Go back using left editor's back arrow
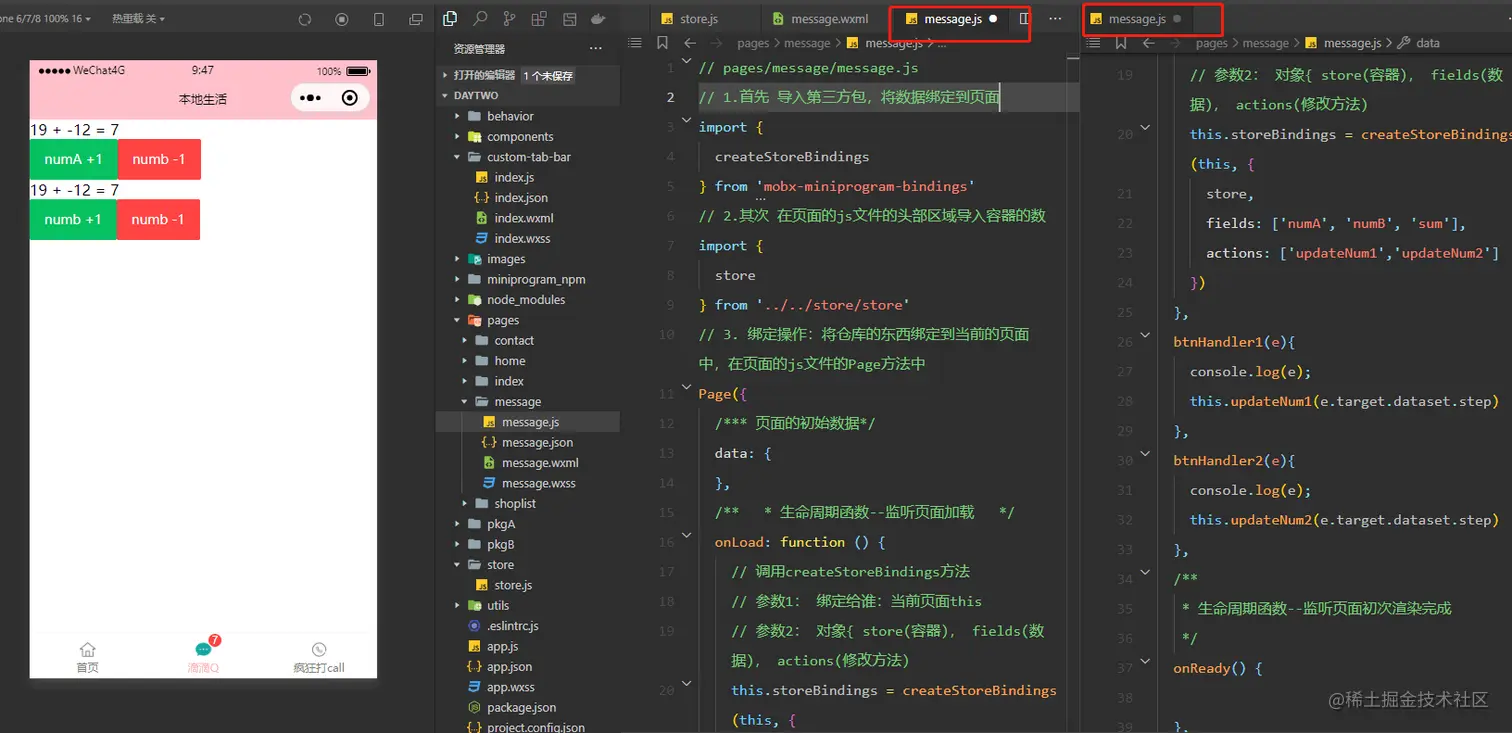 [x=689, y=43]
